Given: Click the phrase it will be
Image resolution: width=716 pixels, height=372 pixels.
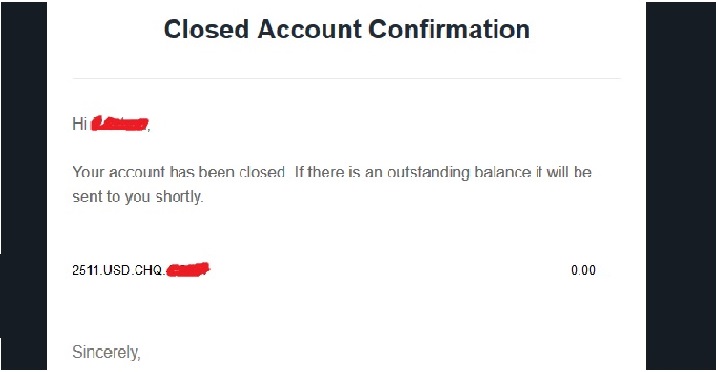Looking at the screenshot, I should pos(564,172).
